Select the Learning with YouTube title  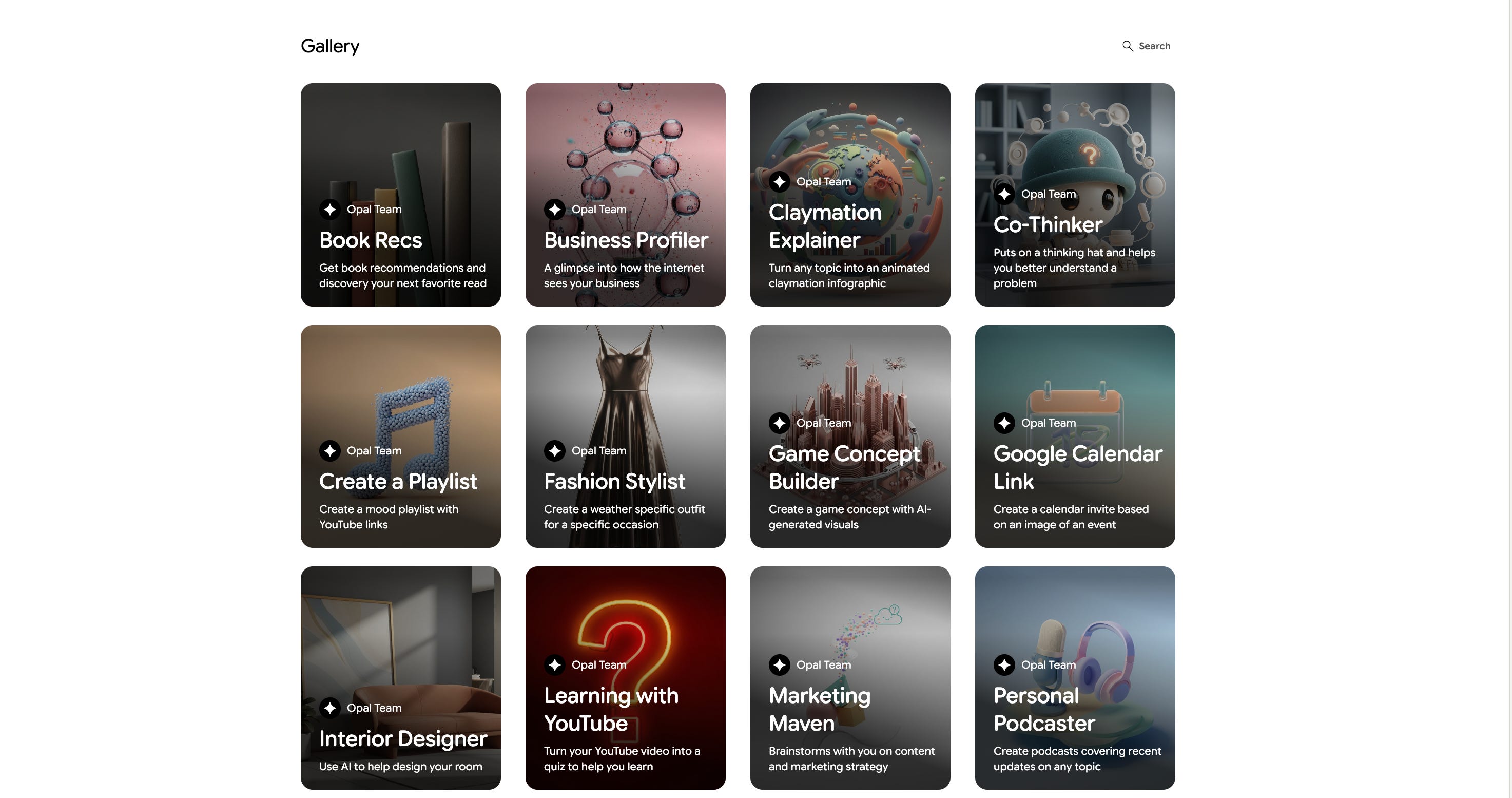[x=611, y=709]
